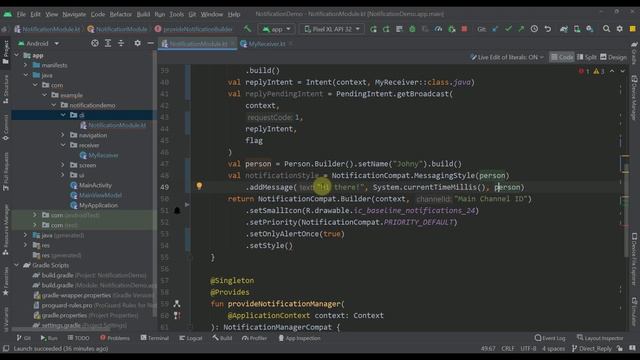Toggle Live Edit of literals setting

coord(507,57)
